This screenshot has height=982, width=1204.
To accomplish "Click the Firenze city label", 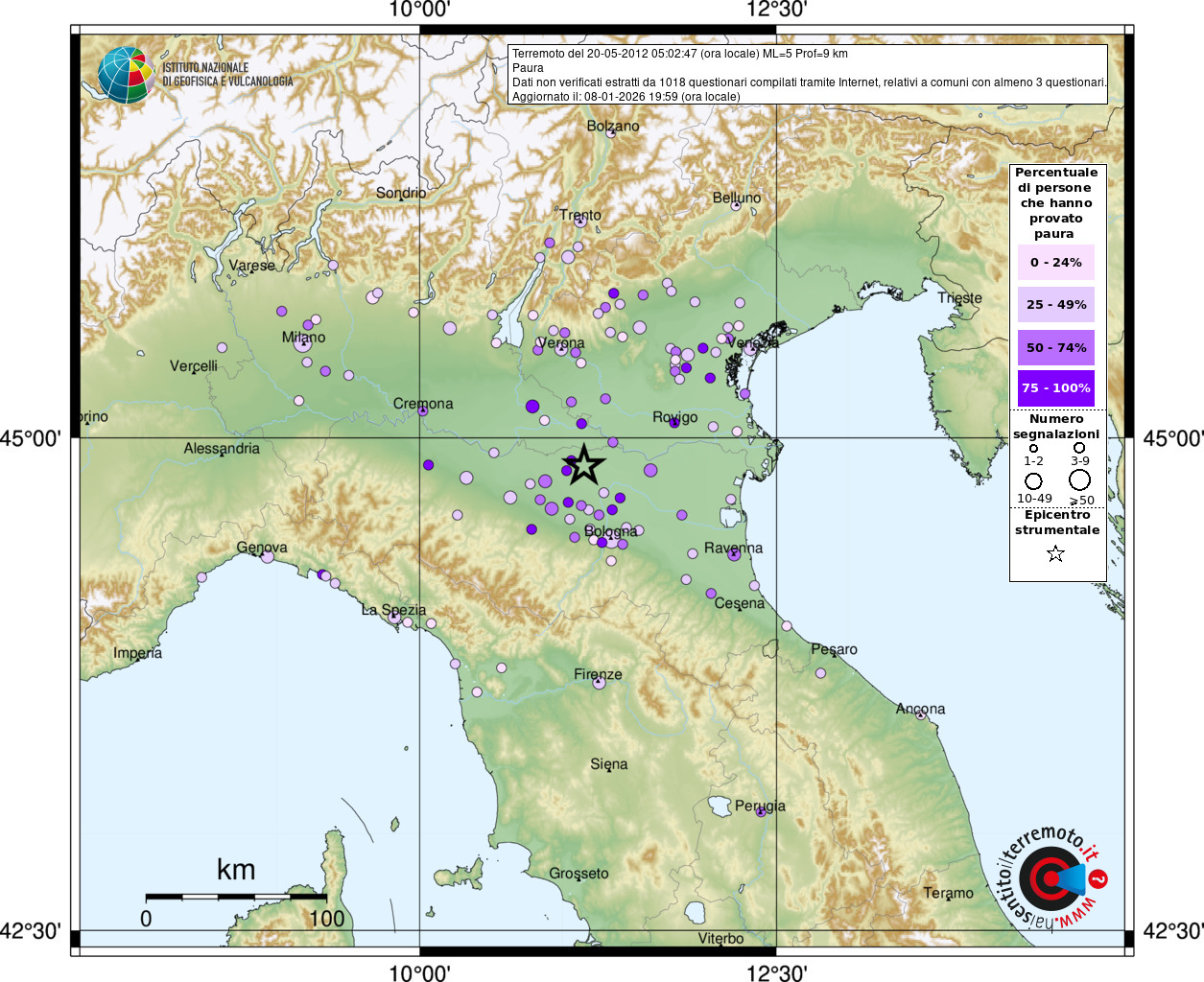I will (598, 674).
